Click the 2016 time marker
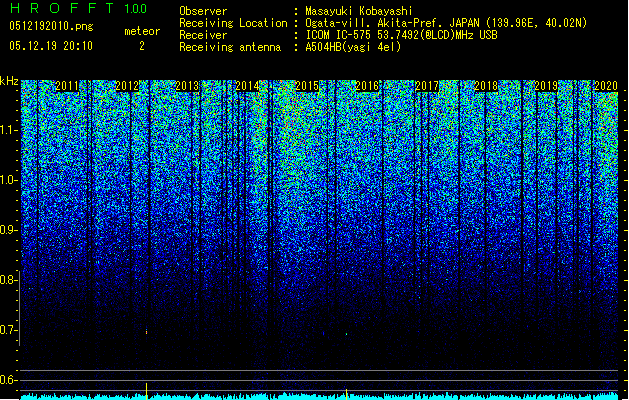This screenshot has height=400, width=629. 367,86
